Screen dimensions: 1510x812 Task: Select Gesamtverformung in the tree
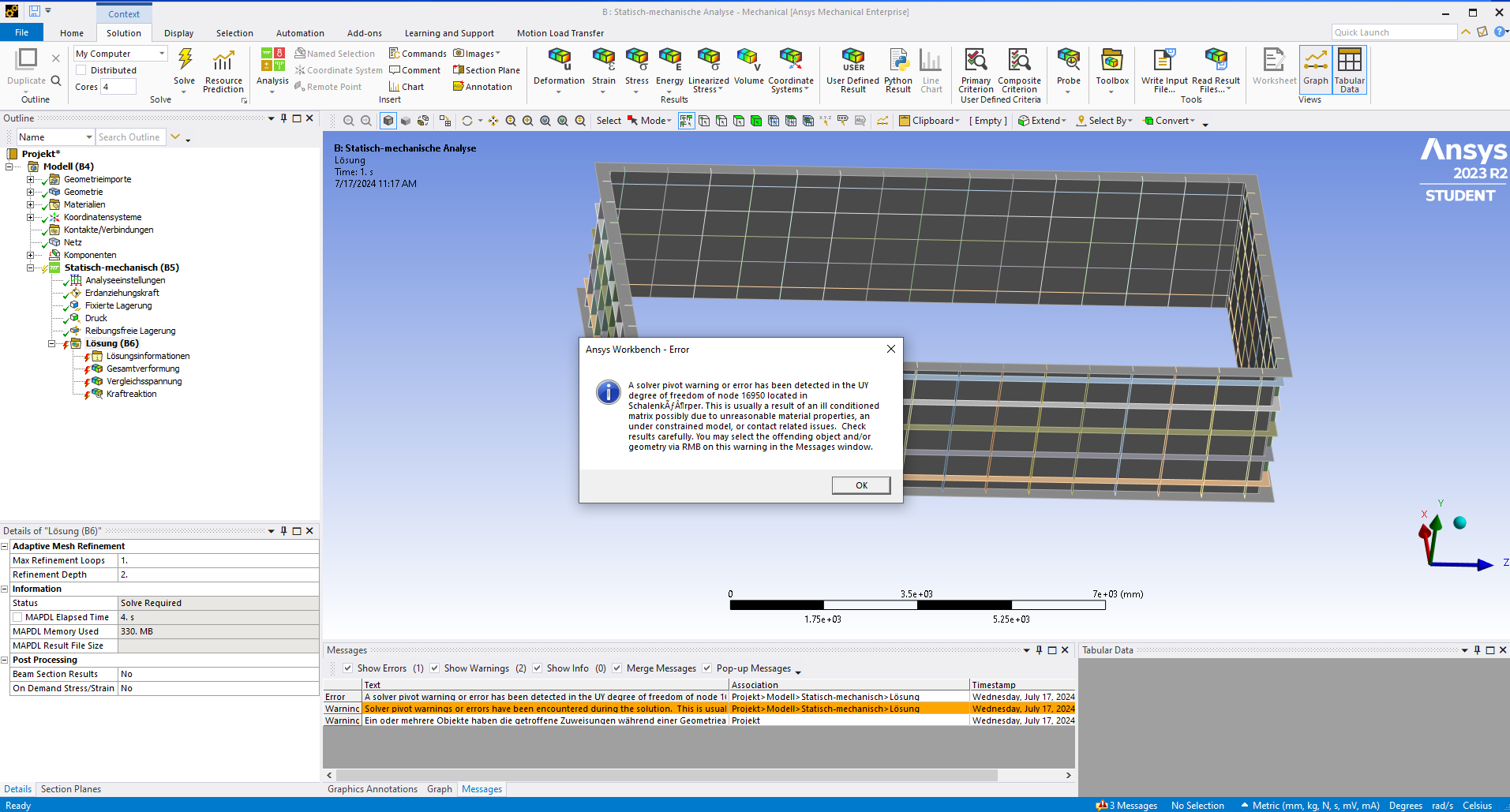pyautogui.click(x=143, y=369)
